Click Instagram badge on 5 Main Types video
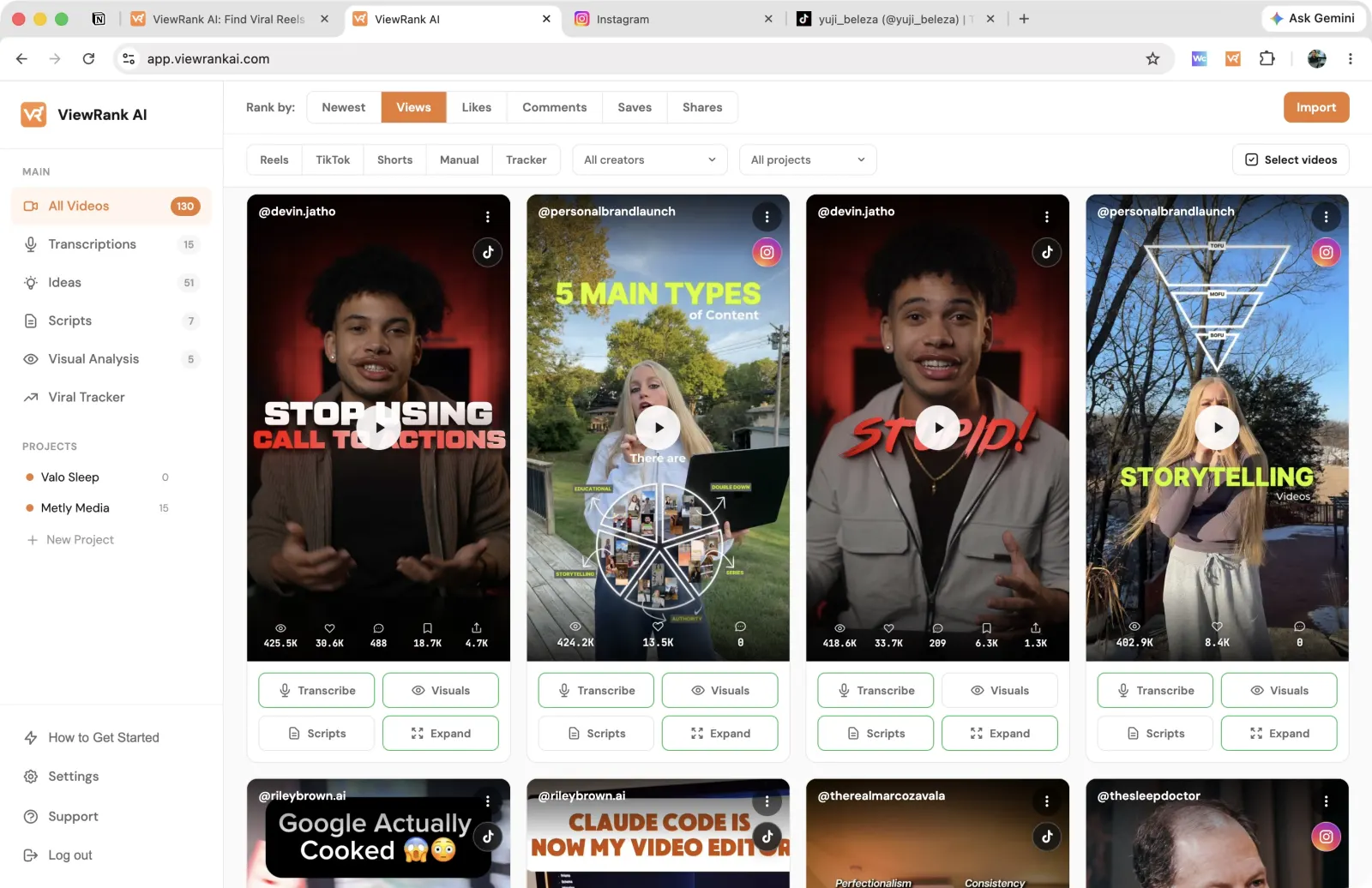This screenshot has height=888, width=1372. tap(767, 252)
